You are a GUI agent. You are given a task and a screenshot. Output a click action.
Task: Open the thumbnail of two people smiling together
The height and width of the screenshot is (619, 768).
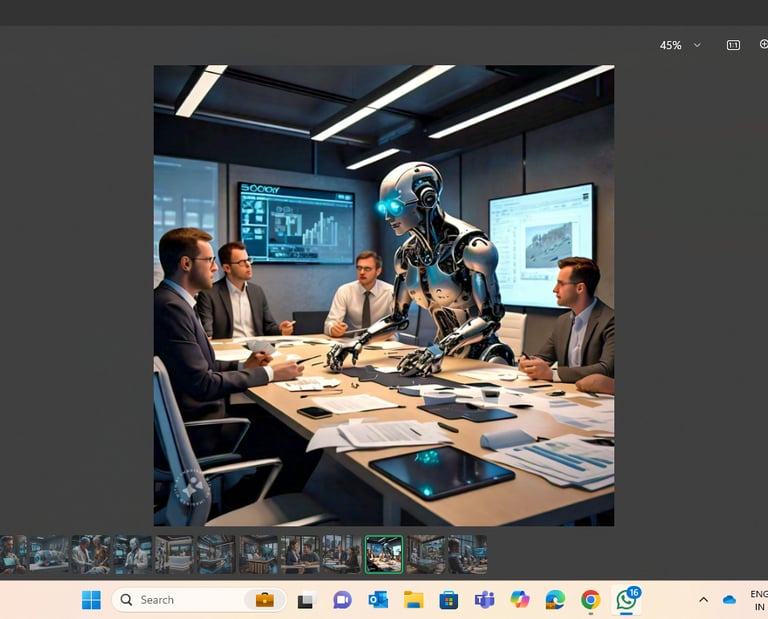[x=300, y=554]
